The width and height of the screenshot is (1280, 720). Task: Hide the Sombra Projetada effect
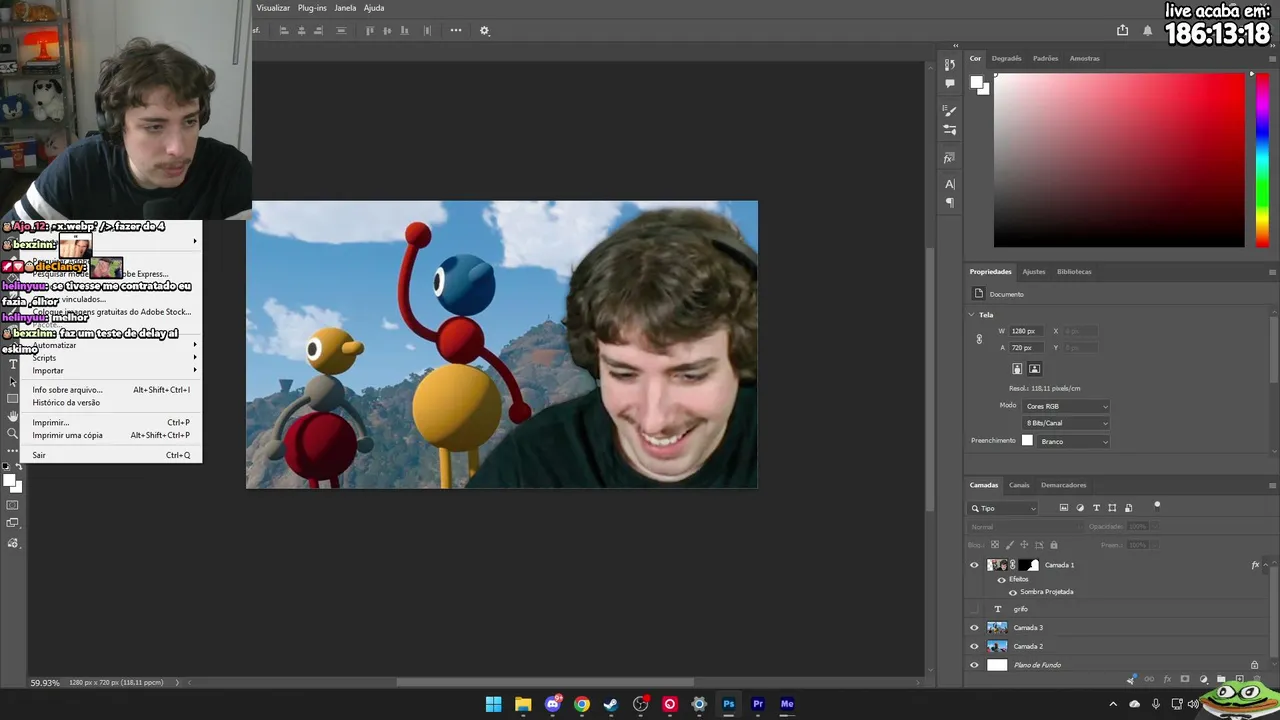(1013, 592)
